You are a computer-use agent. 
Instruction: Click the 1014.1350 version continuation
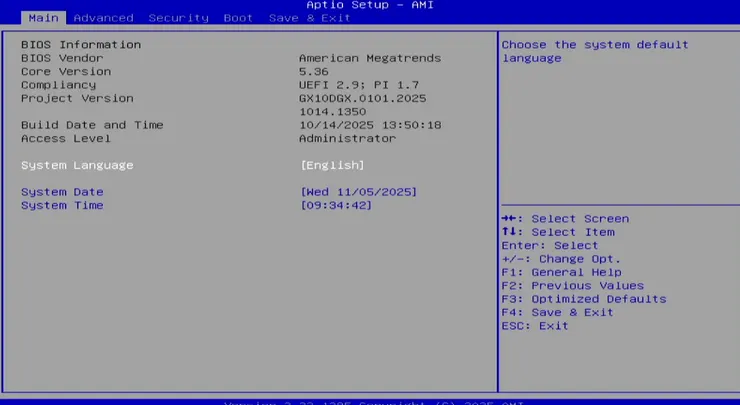coord(333,112)
